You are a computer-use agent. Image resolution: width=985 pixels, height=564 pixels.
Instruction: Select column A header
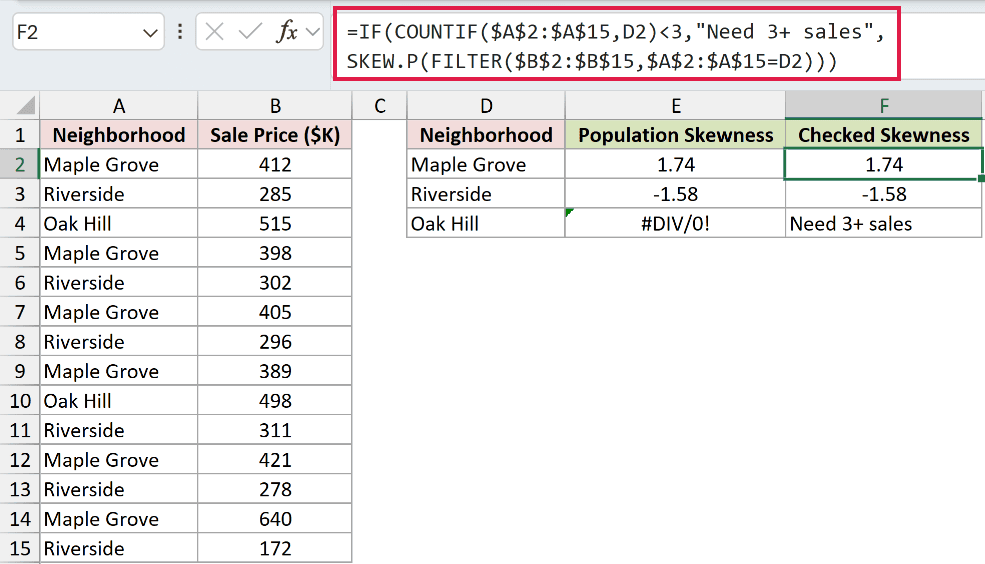(119, 106)
